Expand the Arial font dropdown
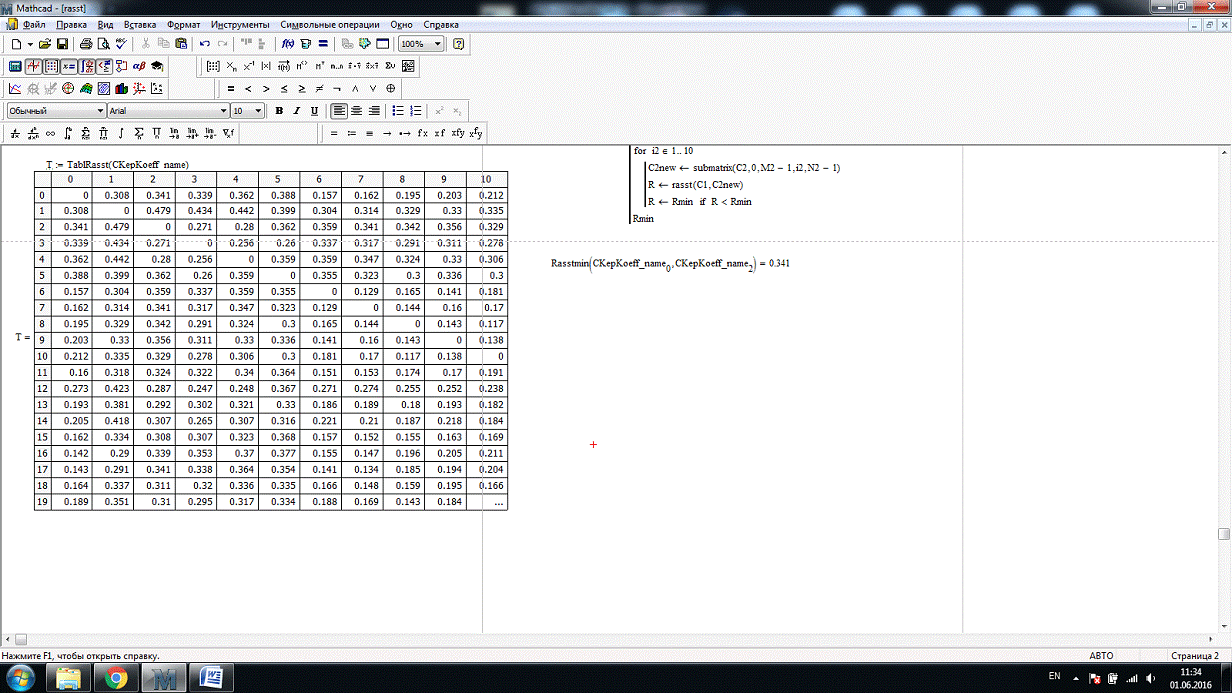Screen dimensions: 1232x693 point(224,111)
